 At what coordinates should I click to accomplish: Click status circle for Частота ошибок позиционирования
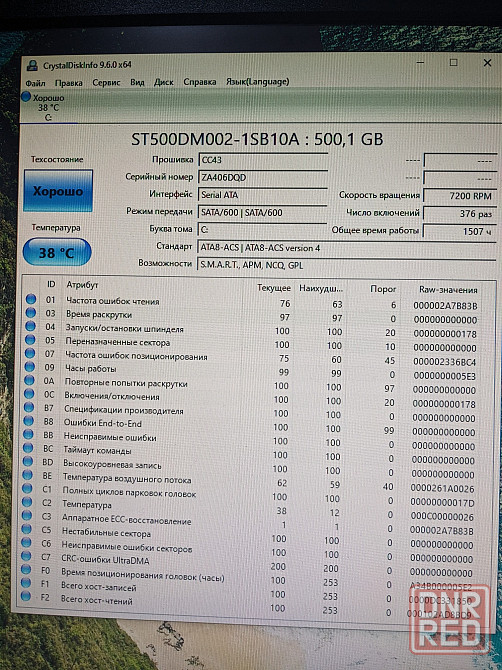tap(29, 353)
